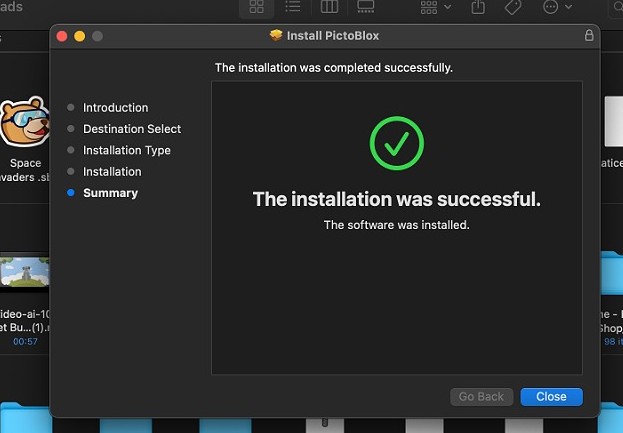Select Space Invaders bear file in Finder
This screenshot has height=433, width=623.
pyautogui.click(x=25, y=122)
